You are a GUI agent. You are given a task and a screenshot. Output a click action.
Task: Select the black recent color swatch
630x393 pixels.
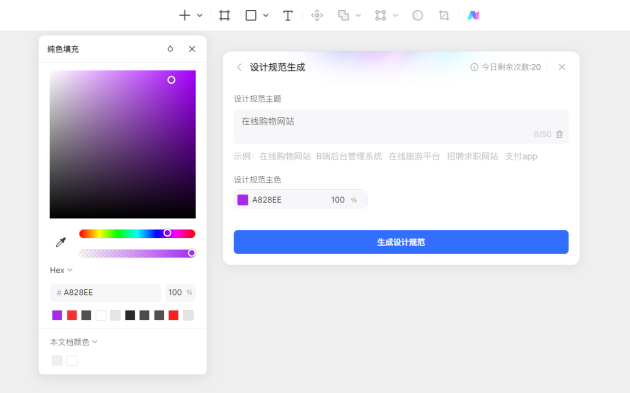[x=130, y=315]
